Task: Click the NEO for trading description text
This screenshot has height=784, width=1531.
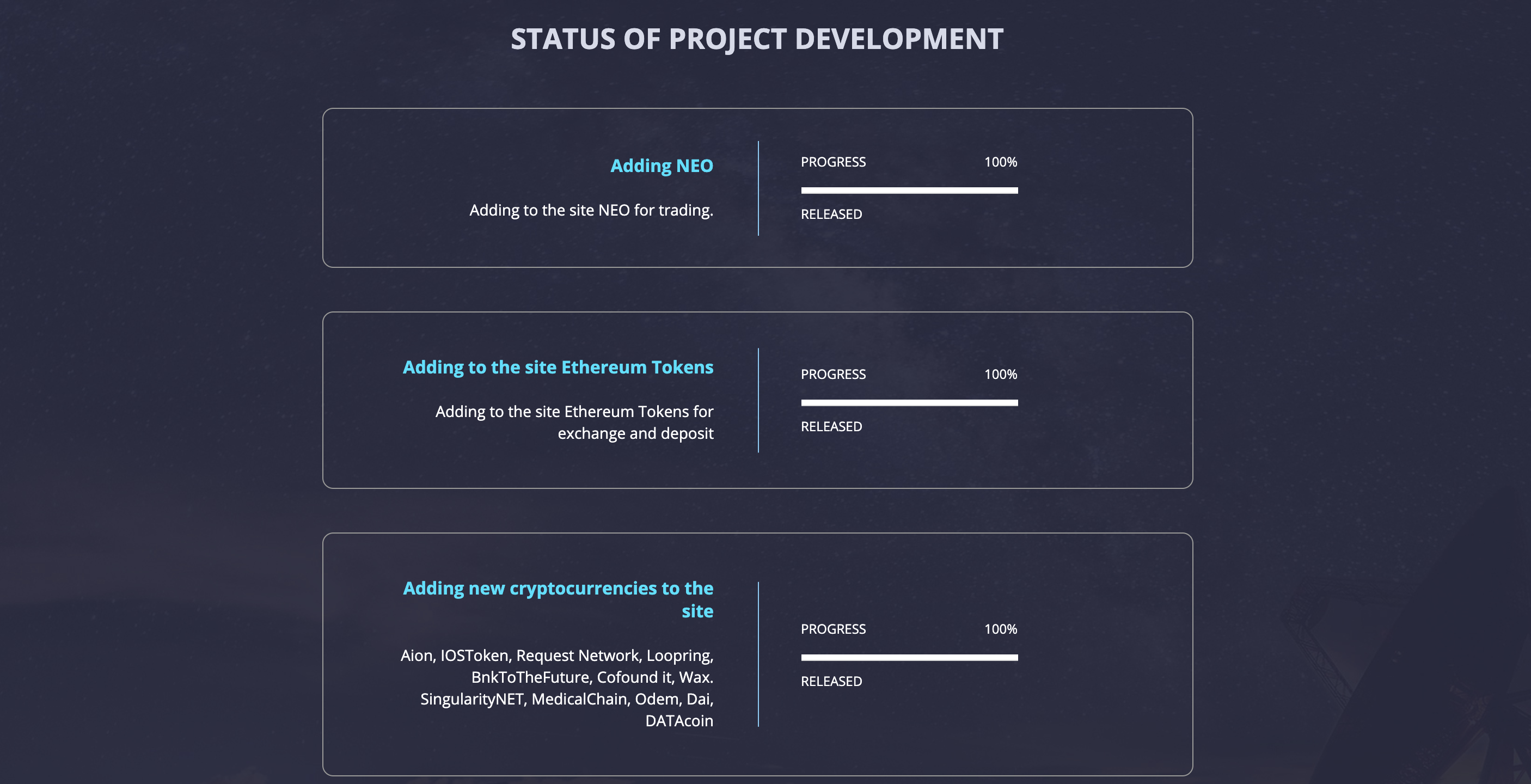Action: tap(591, 210)
